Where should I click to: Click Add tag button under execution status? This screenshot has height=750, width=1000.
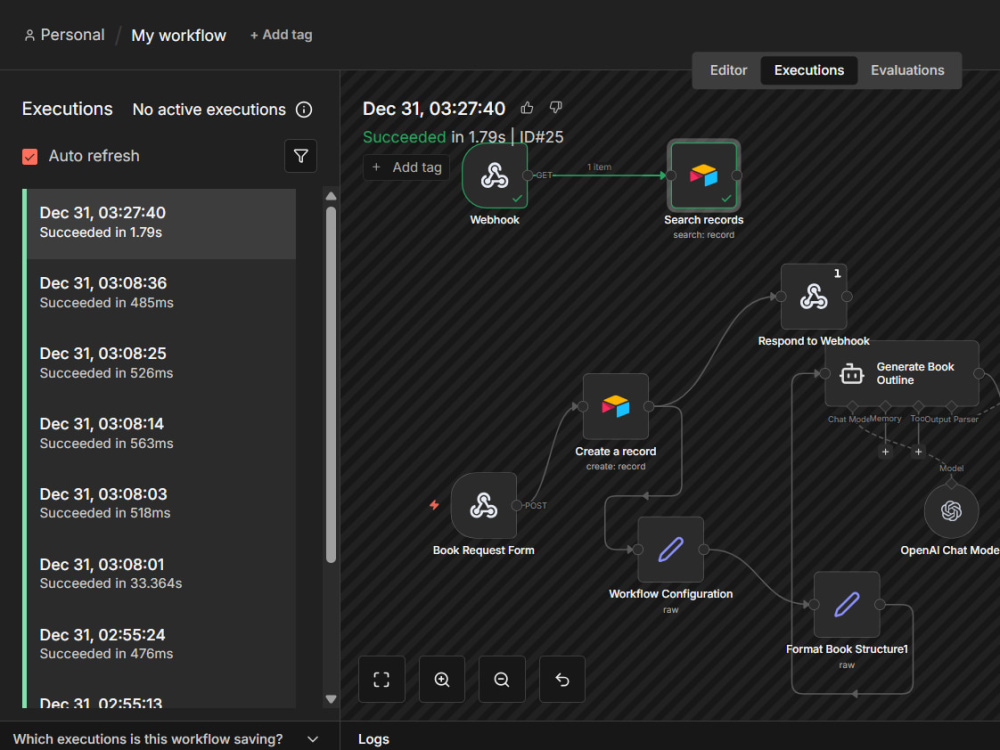pos(407,167)
